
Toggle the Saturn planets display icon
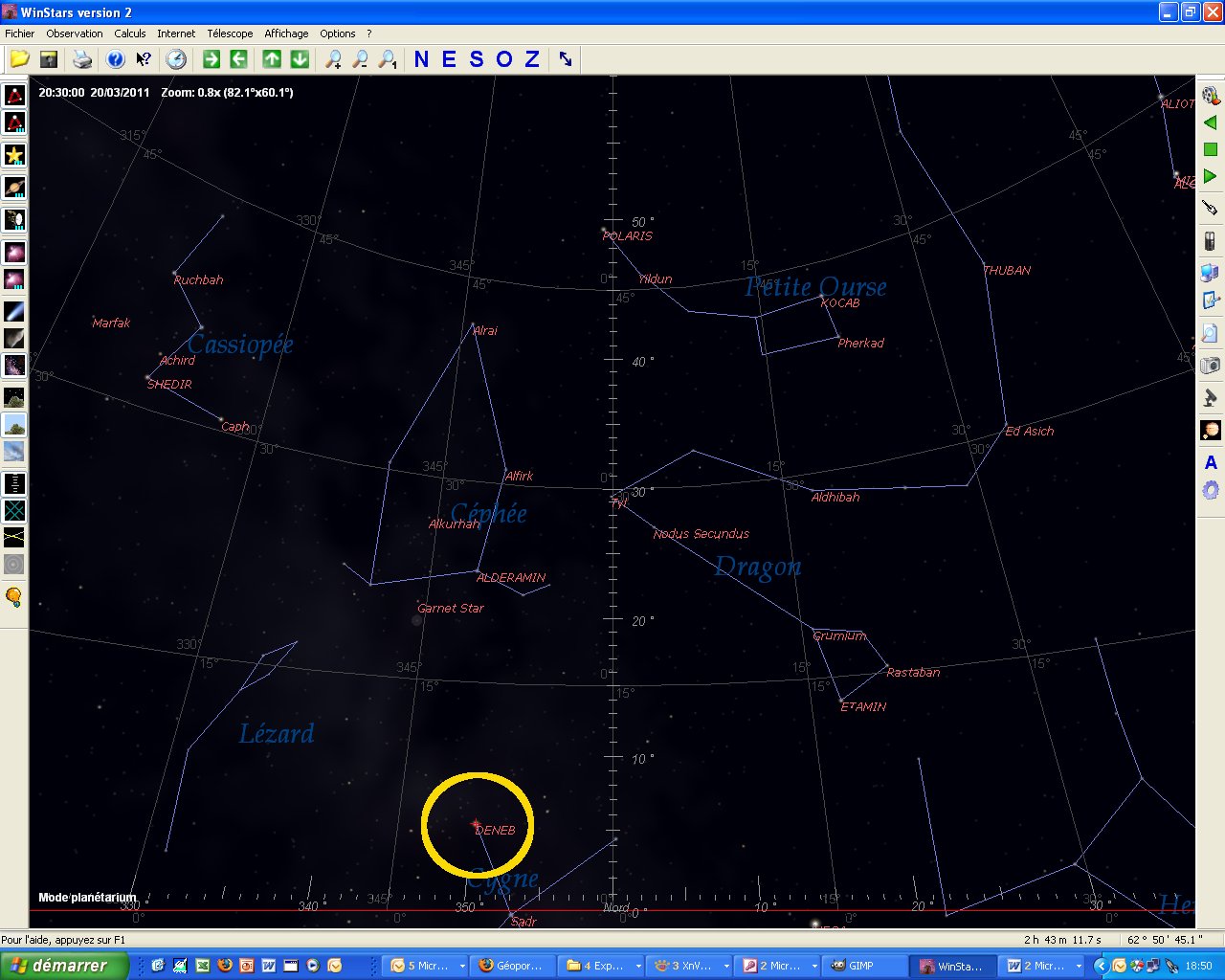(14, 188)
